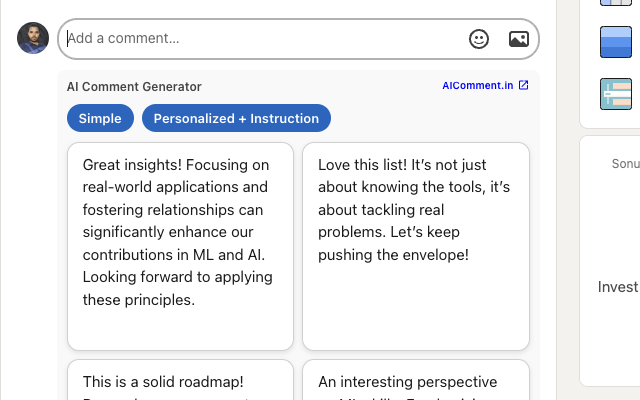Open the emoji picker in comment box
This screenshot has height=400, width=640.
point(479,39)
